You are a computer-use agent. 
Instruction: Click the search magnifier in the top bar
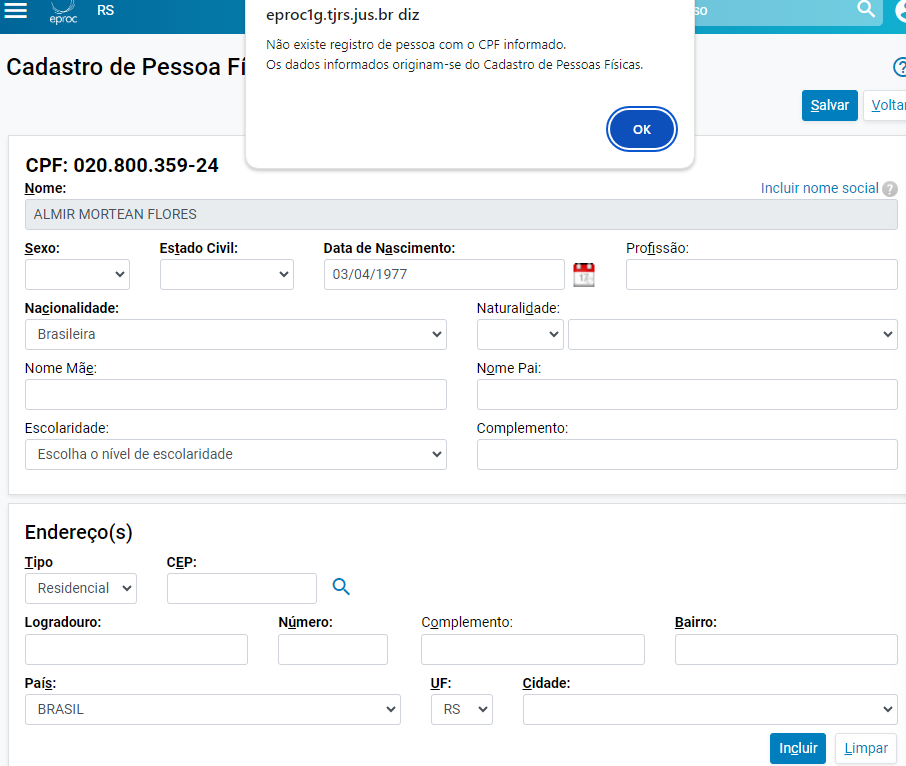click(x=864, y=10)
